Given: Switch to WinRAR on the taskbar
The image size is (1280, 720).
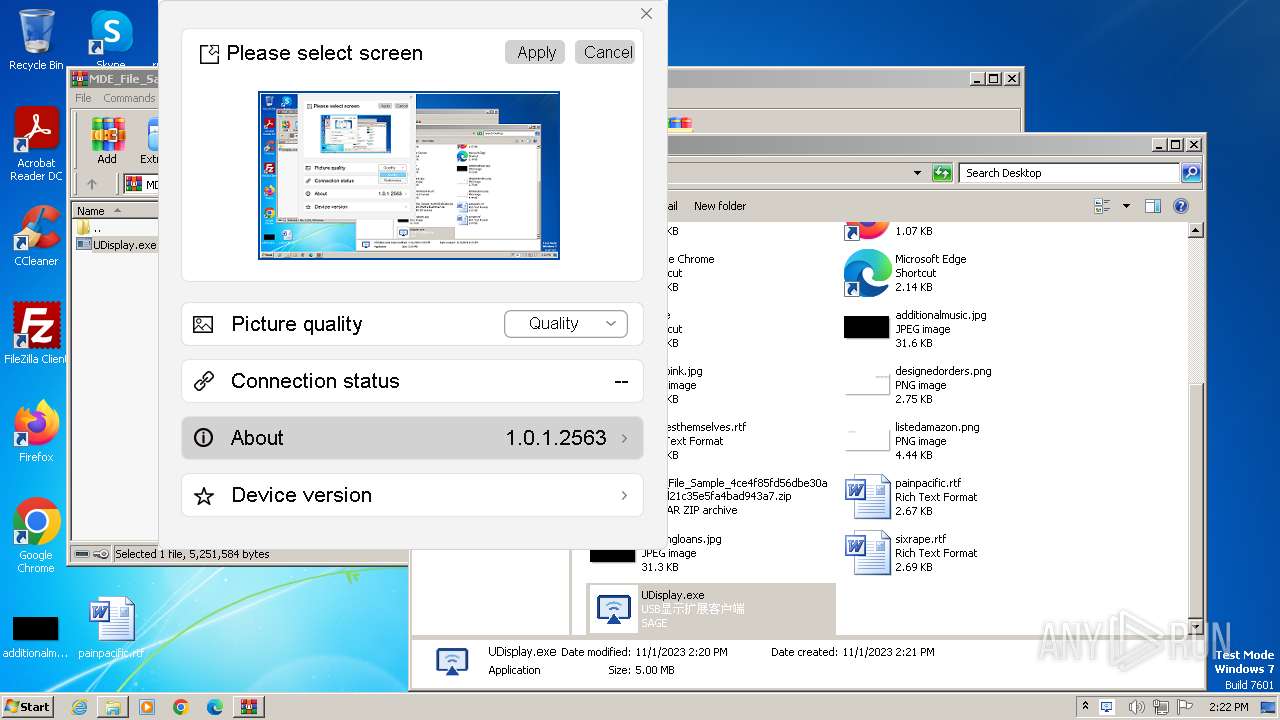Looking at the screenshot, I should tap(249, 707).
